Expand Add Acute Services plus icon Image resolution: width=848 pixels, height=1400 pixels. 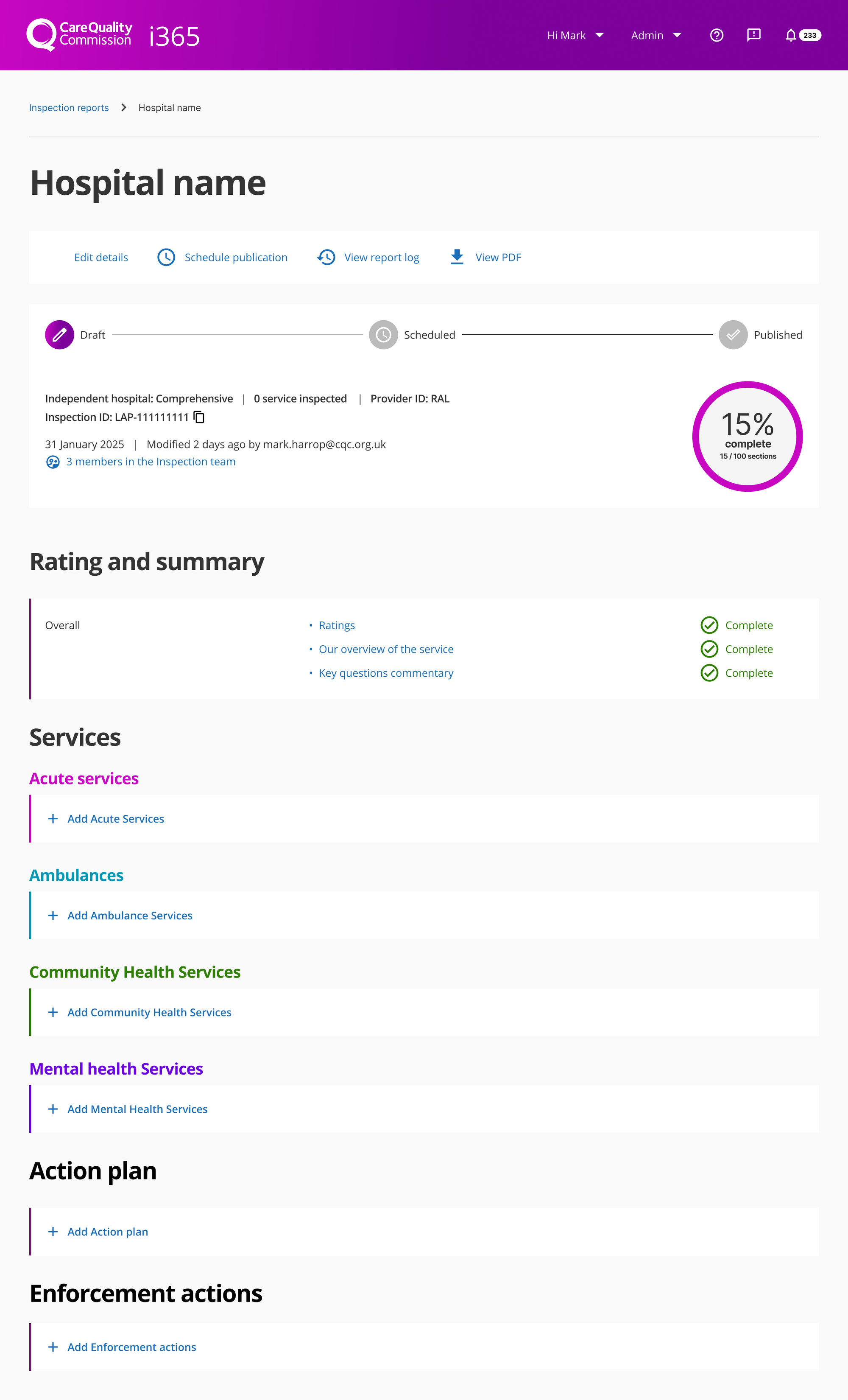click(53, 819)
